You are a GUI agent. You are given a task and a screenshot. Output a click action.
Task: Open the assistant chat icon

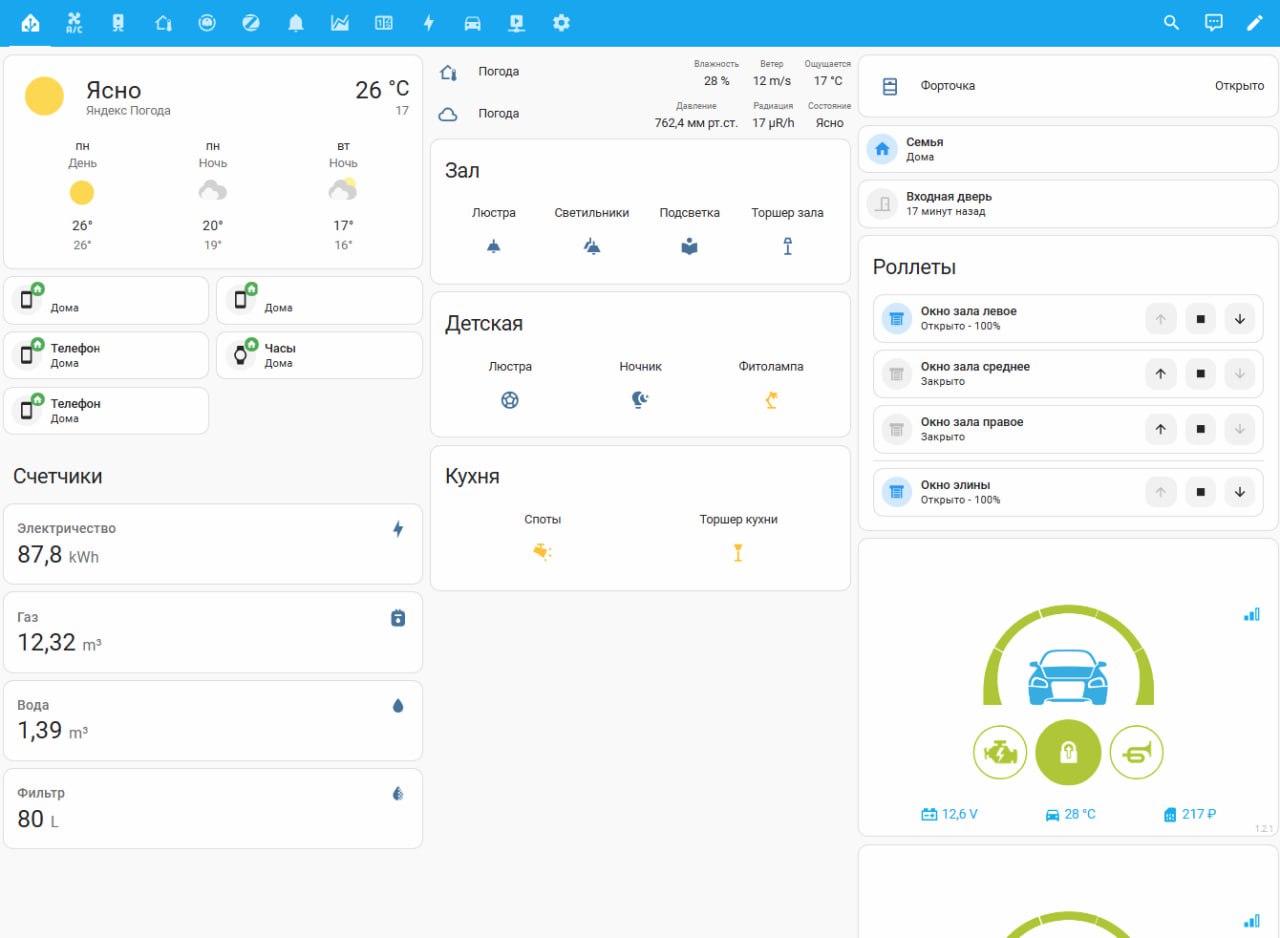pyautogui.click(x=1213, y=22)
